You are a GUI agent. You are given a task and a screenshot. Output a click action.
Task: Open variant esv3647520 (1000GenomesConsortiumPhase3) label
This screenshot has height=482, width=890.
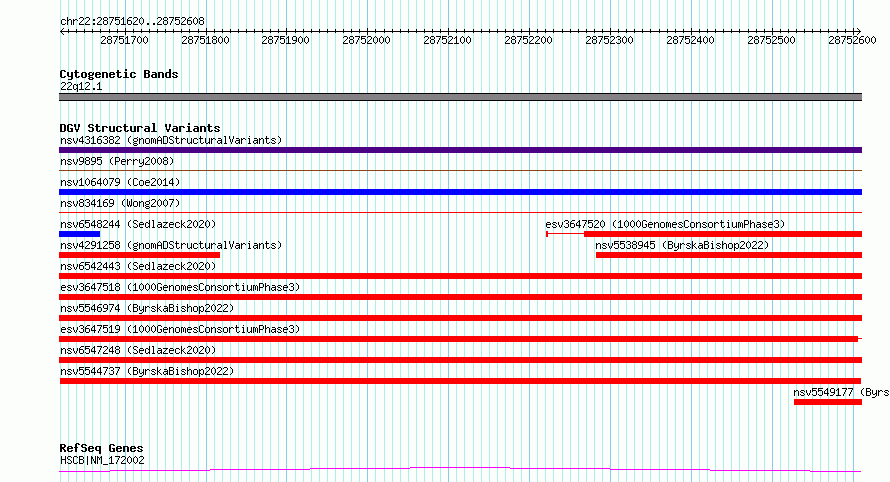(665, 224)
